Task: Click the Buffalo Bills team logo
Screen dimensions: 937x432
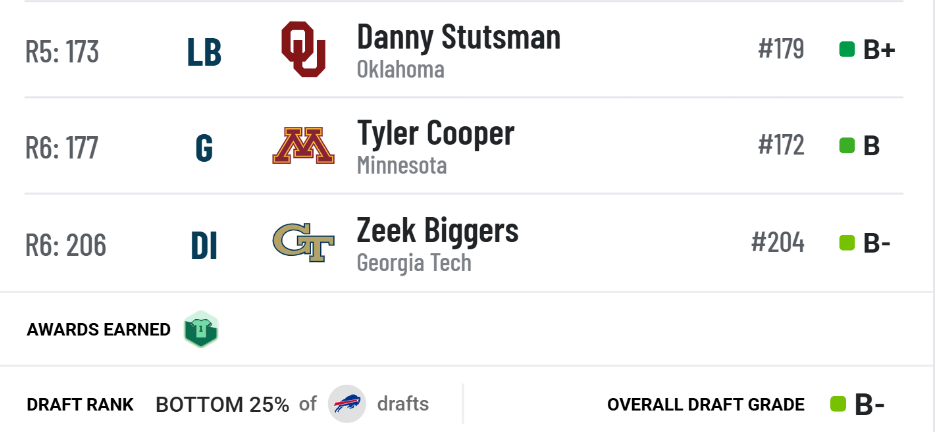Action: coord(347,404)
